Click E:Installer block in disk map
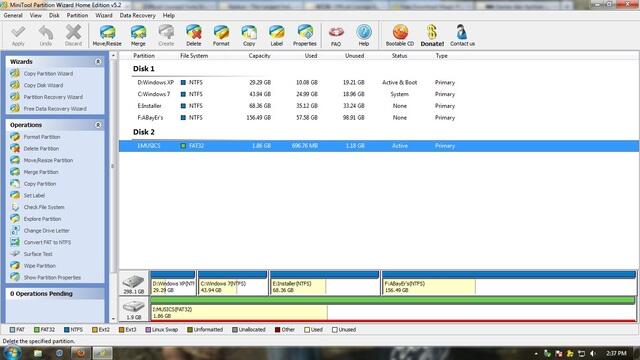The image size is (640, 360). pyautogui.click(x=324, y=283)
